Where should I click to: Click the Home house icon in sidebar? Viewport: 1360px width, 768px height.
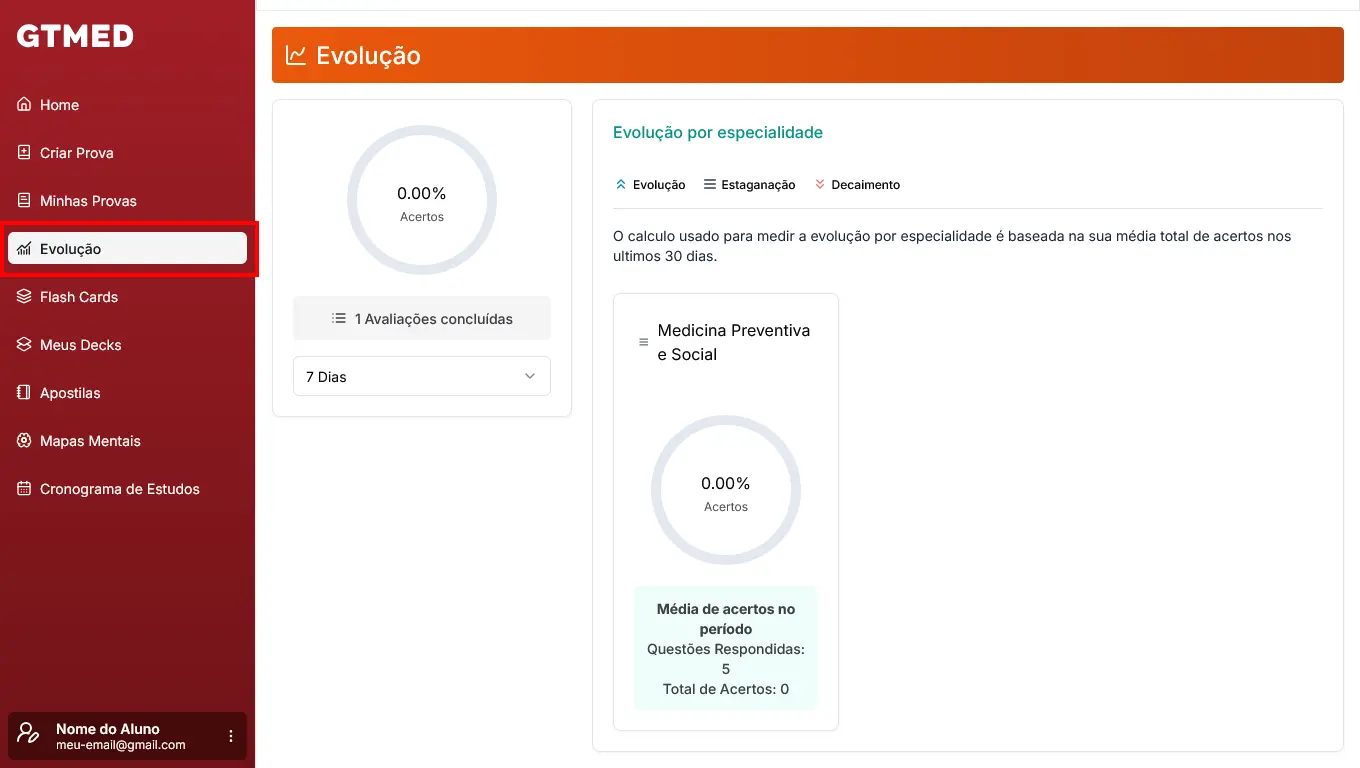click(x=24, y=105)
